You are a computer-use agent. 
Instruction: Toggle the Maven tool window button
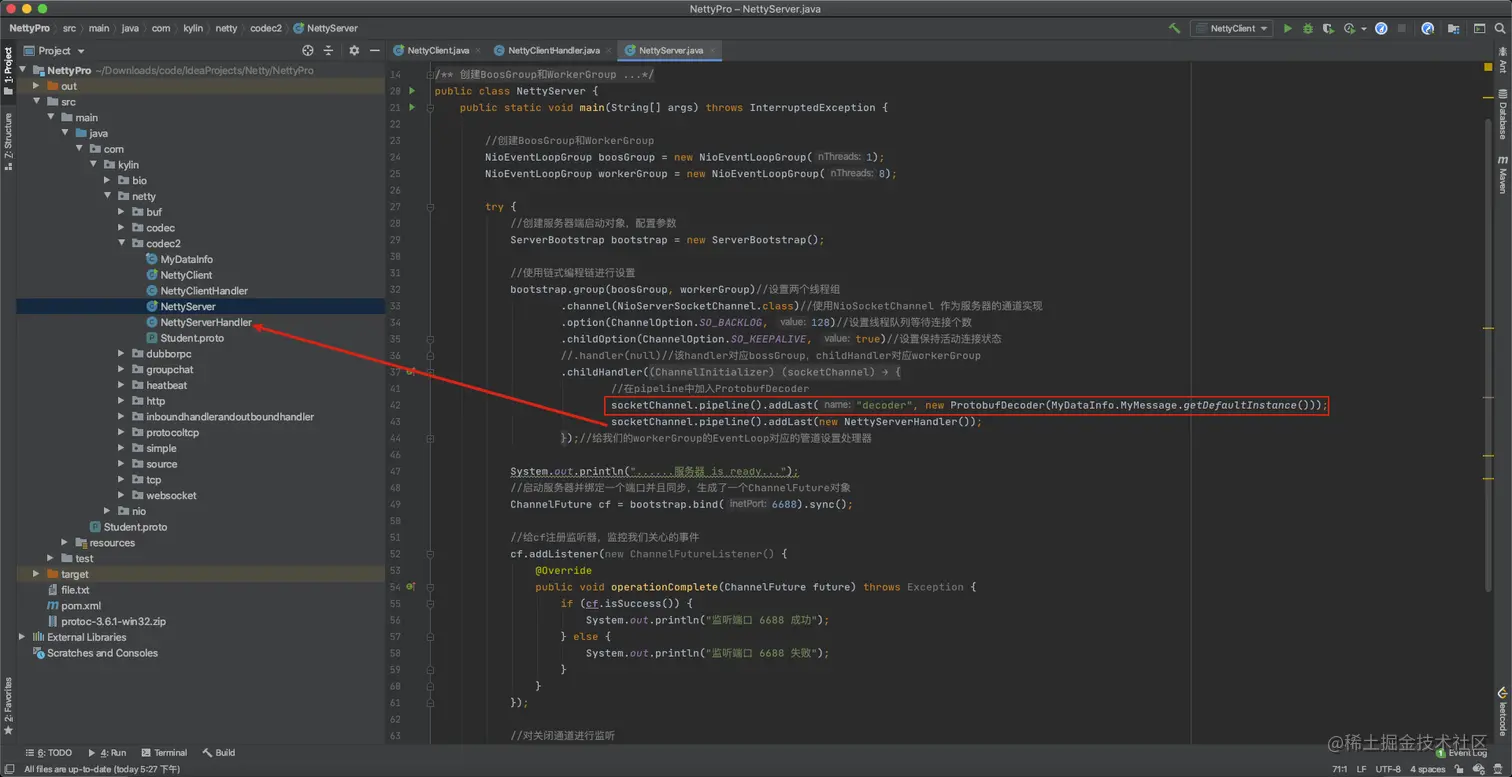(x=1502, y=174)
